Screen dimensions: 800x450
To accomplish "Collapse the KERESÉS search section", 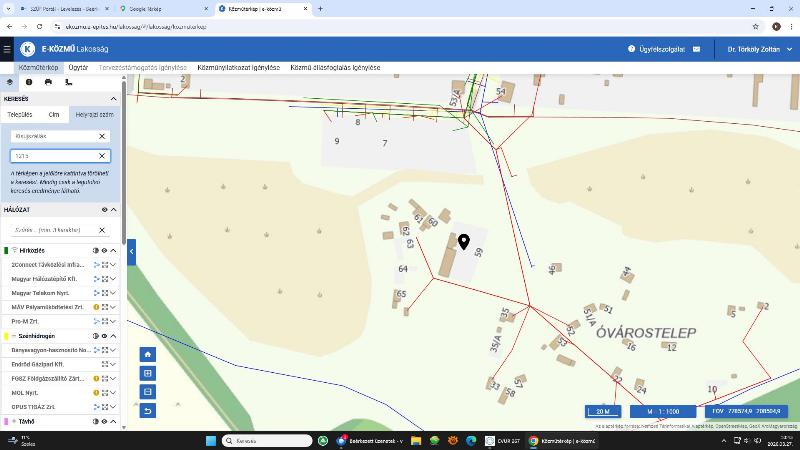I will pyautogui.click(x=114, y=99).
